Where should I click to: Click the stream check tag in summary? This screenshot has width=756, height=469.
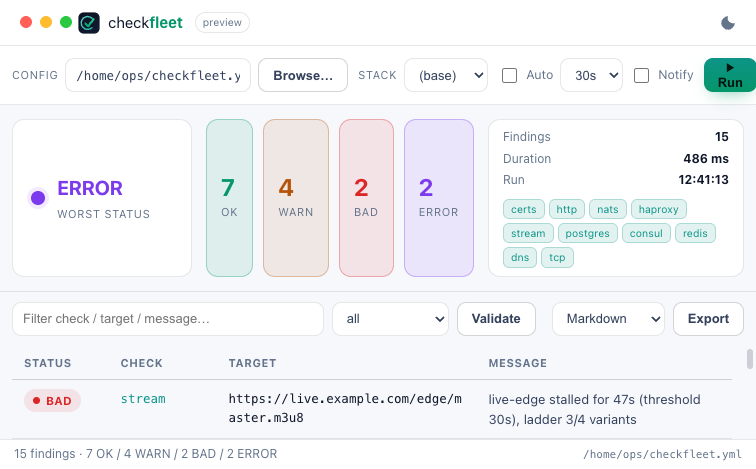pyautogui.click(x=528, y=233)
